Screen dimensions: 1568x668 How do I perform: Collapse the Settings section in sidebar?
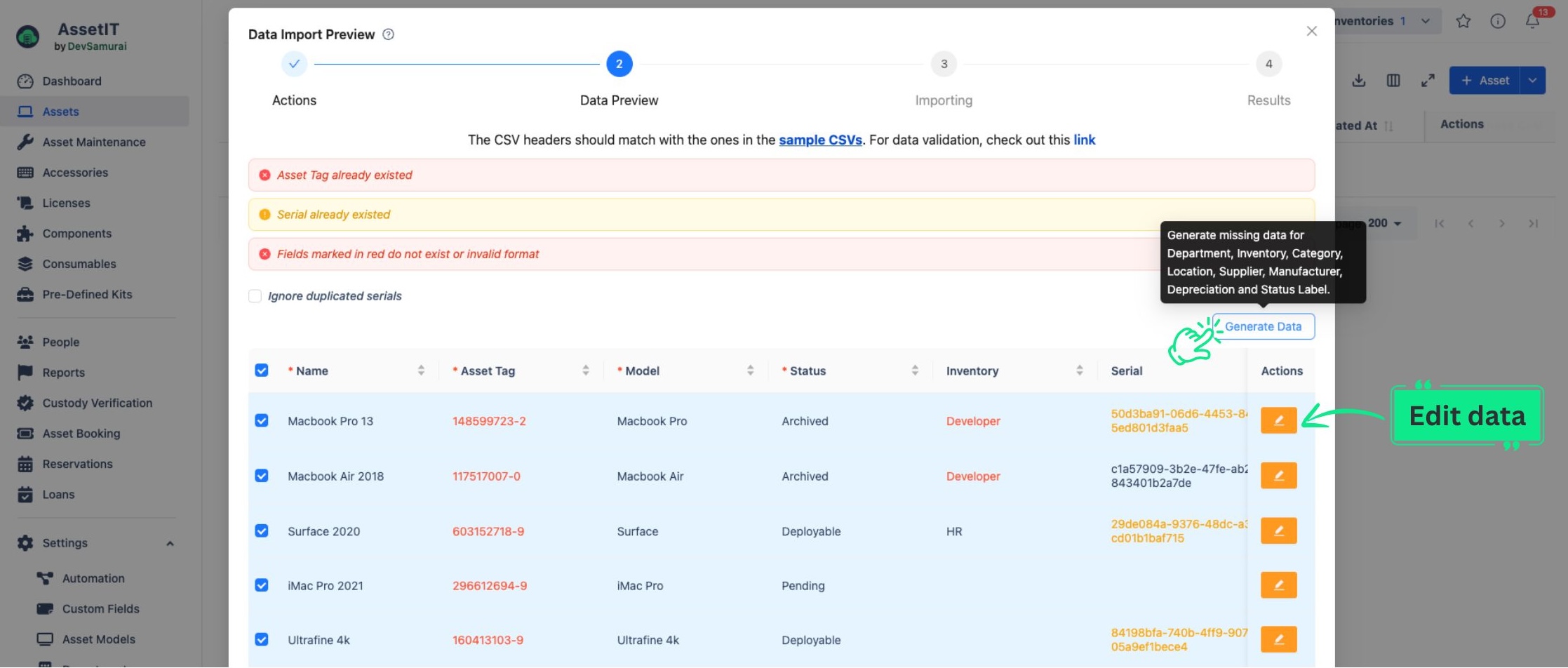coord(170,543)
